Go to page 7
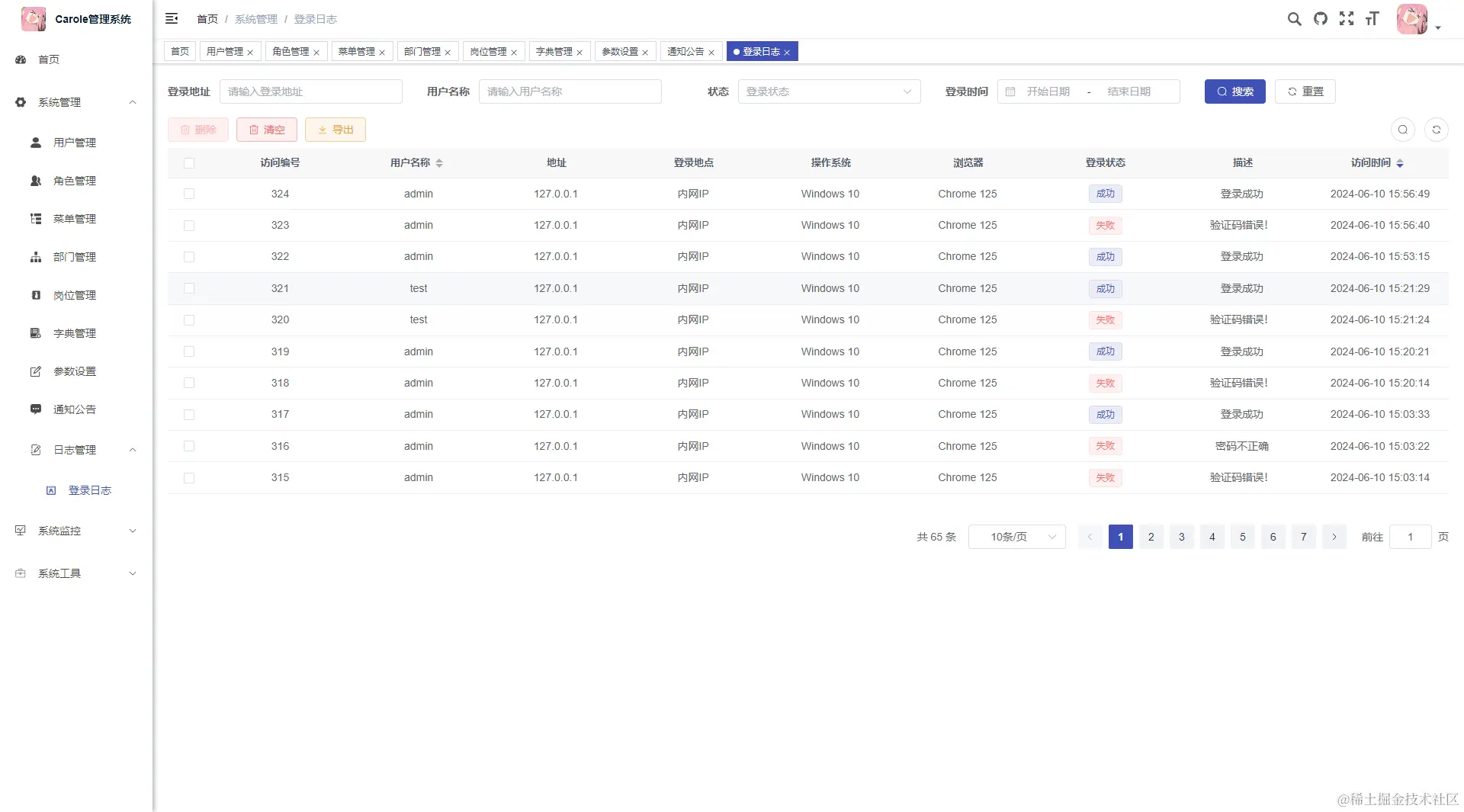The image size is (1464, 812). [x=1304, y=537]
